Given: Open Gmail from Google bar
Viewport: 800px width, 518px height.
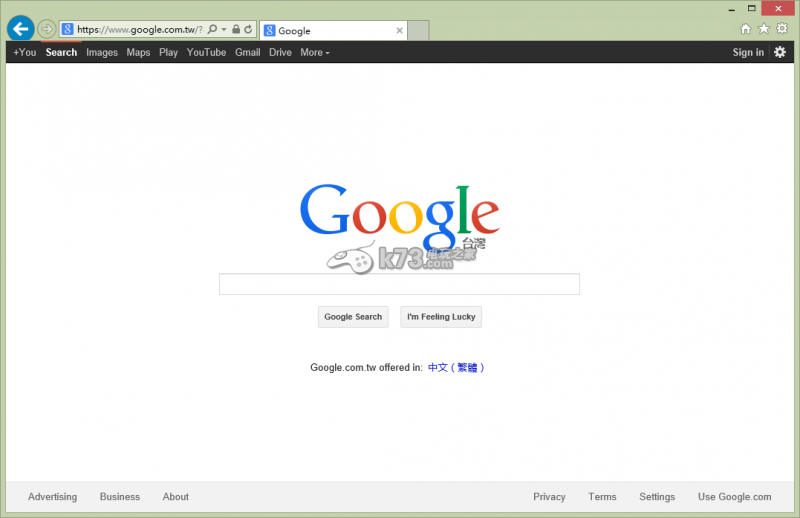Looking at the screenshot, I should click(x=247, y=52).
